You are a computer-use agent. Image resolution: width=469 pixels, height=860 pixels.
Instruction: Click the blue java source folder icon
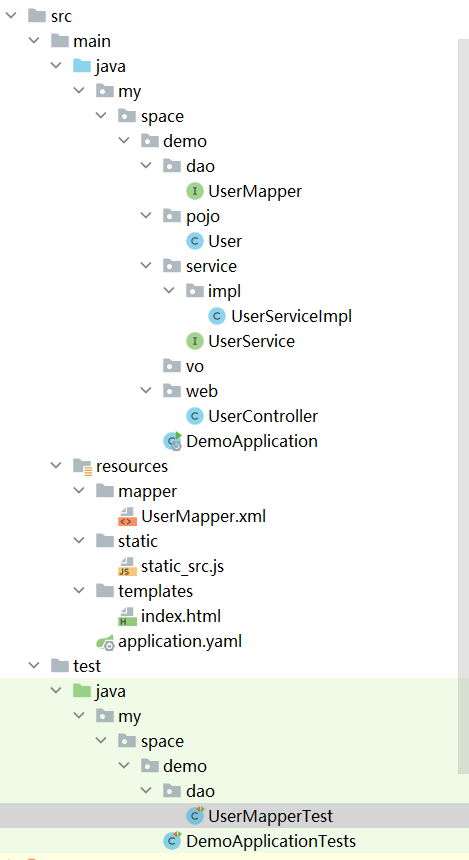point(82,66)
